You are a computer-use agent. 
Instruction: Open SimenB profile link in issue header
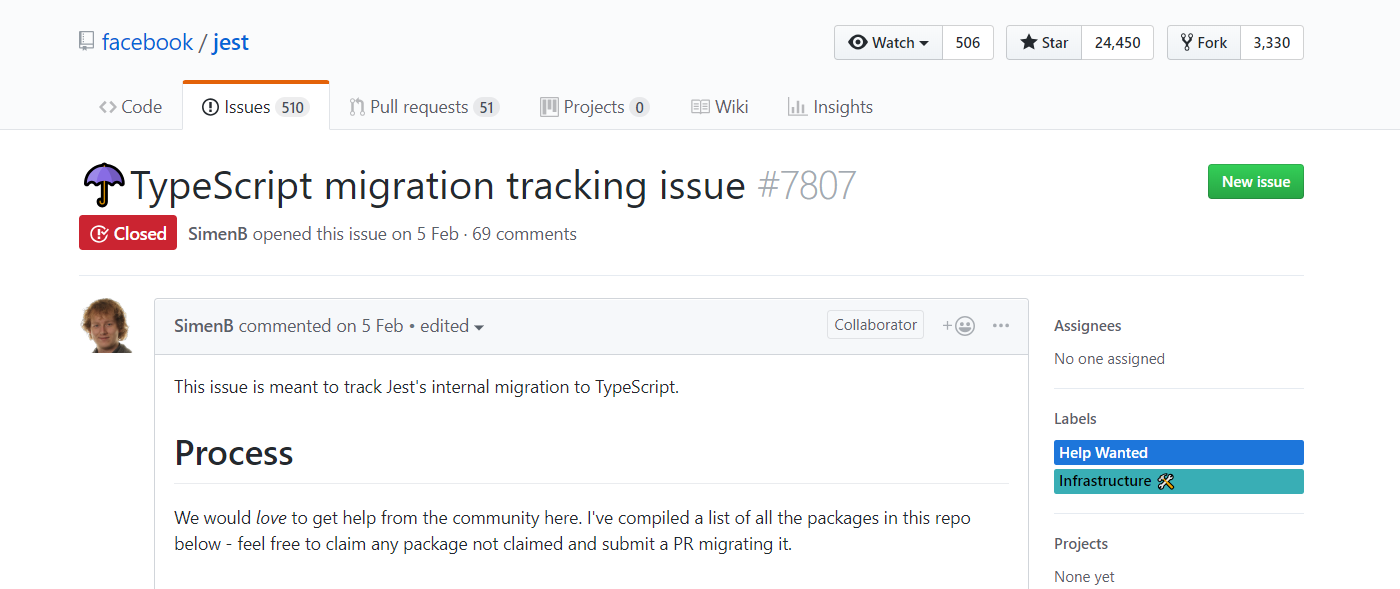coord(218,234)
